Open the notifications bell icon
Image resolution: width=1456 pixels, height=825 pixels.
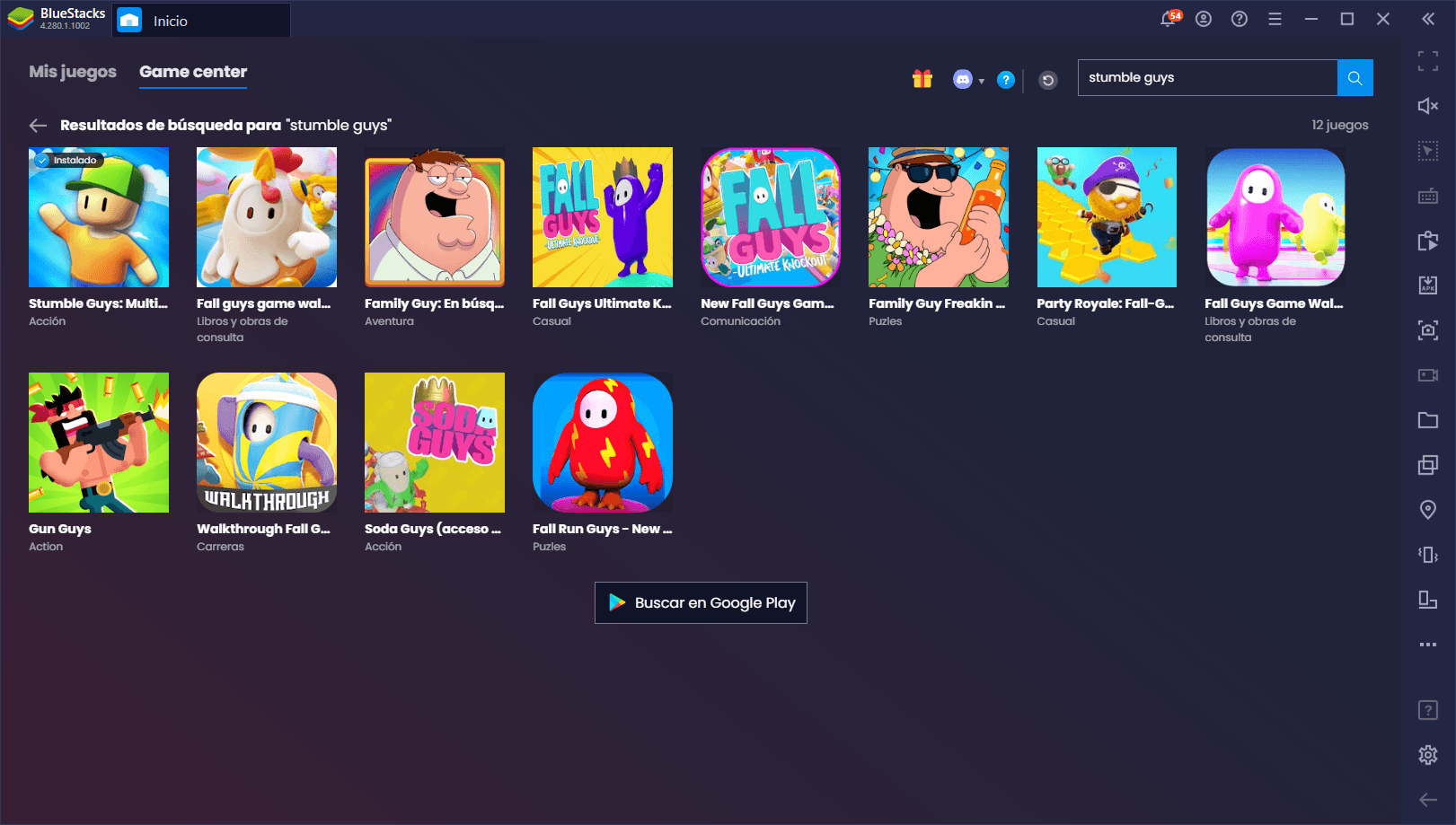1169,19
